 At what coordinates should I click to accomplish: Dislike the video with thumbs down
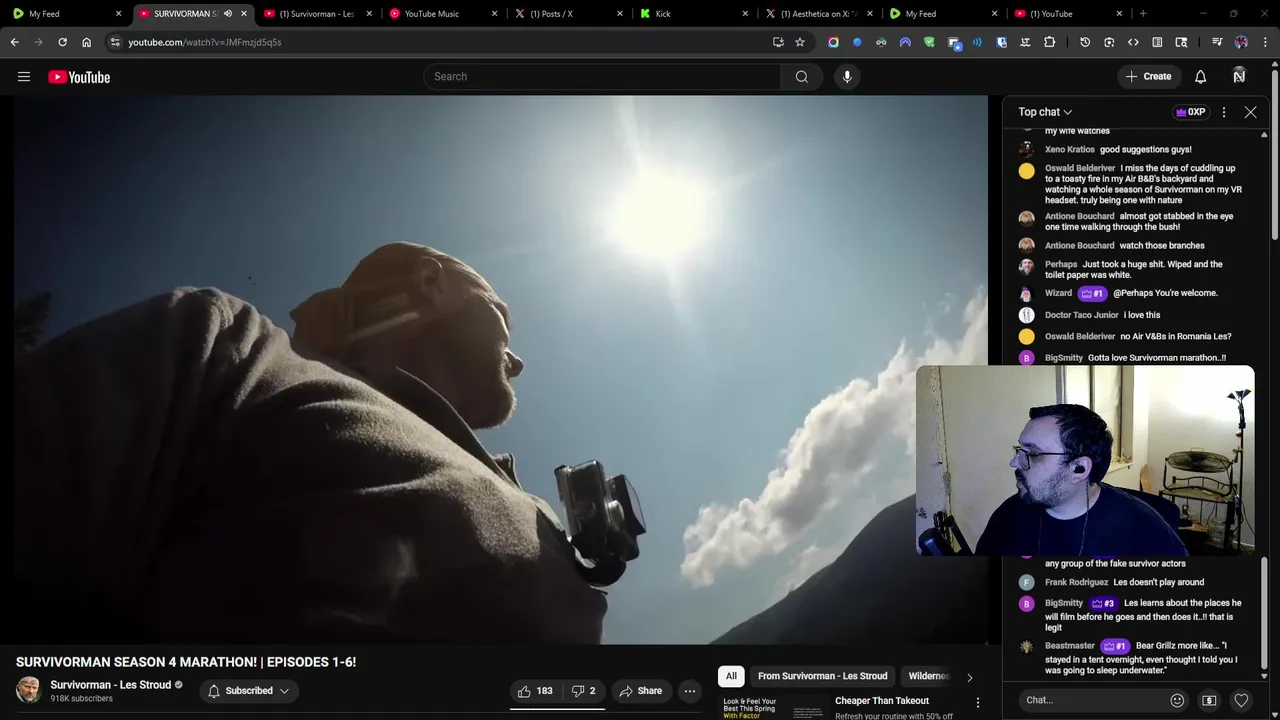click(584, 691)
